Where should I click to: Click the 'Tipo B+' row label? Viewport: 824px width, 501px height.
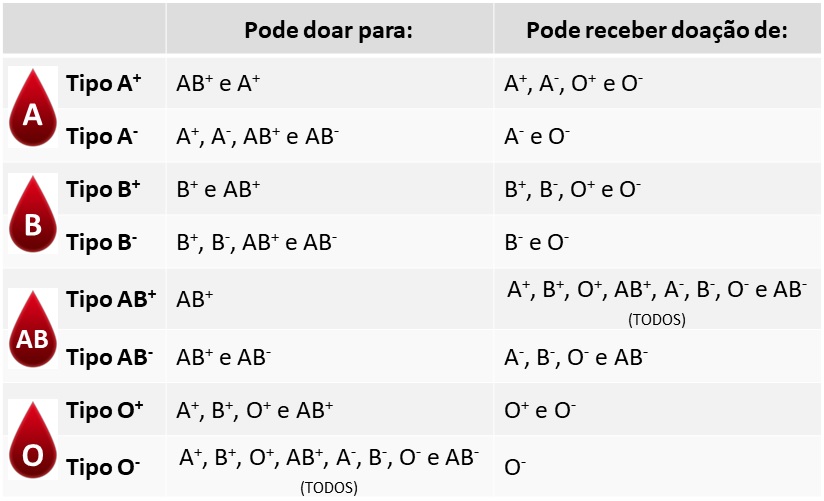103,189
